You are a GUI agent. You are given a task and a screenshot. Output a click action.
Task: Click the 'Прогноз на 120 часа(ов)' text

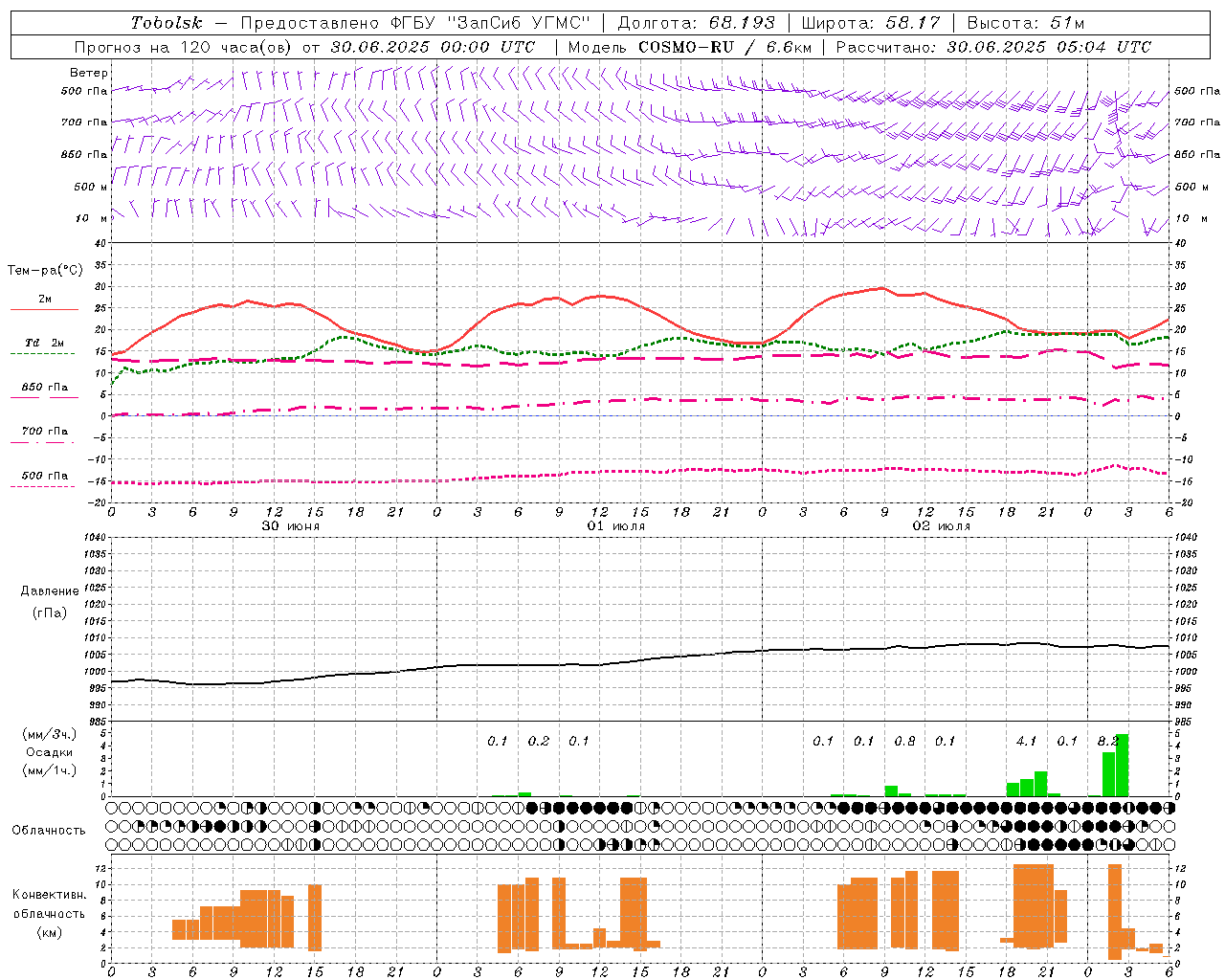(184, 47)
